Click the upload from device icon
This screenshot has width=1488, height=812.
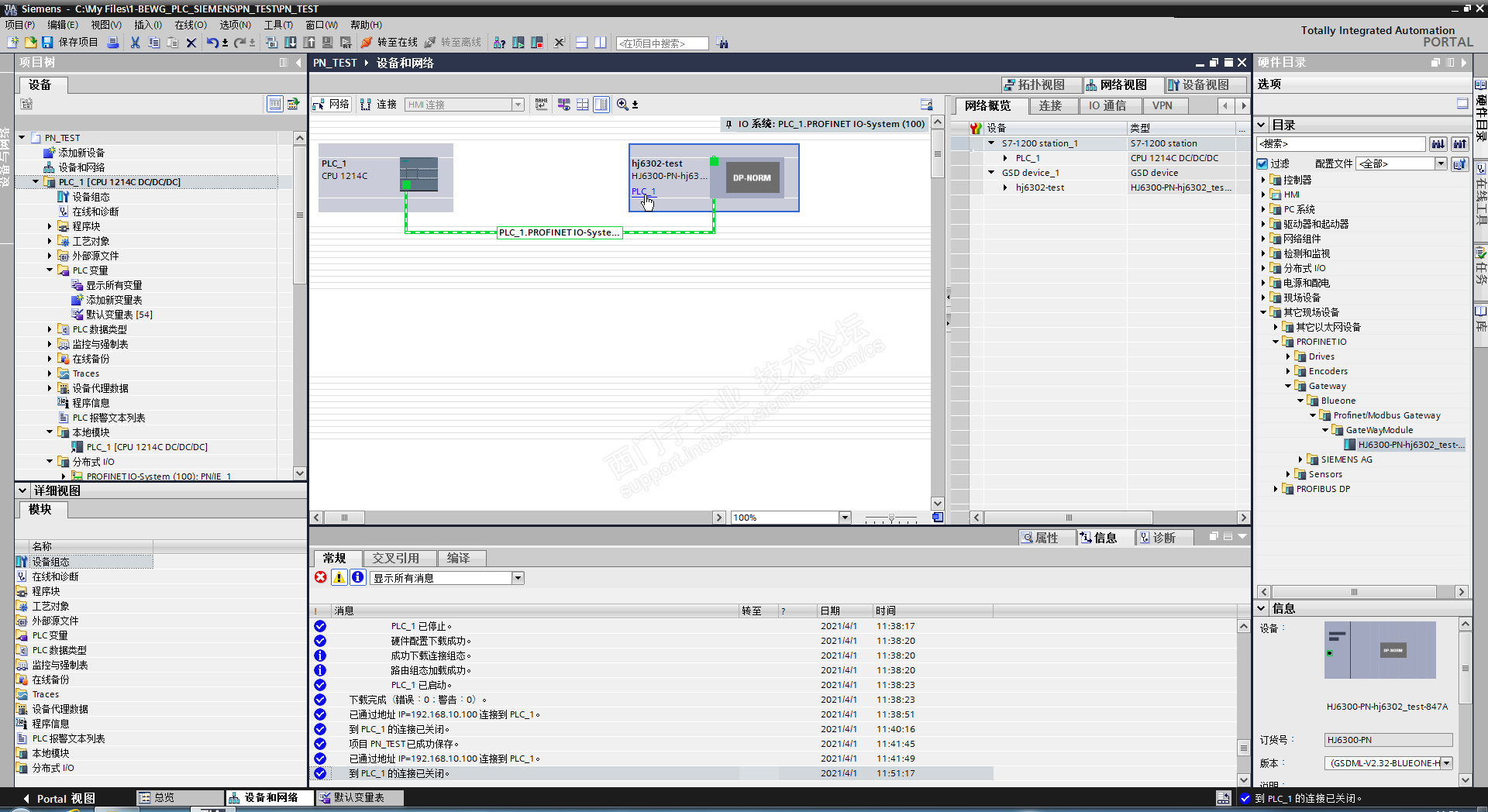point(309,43)
